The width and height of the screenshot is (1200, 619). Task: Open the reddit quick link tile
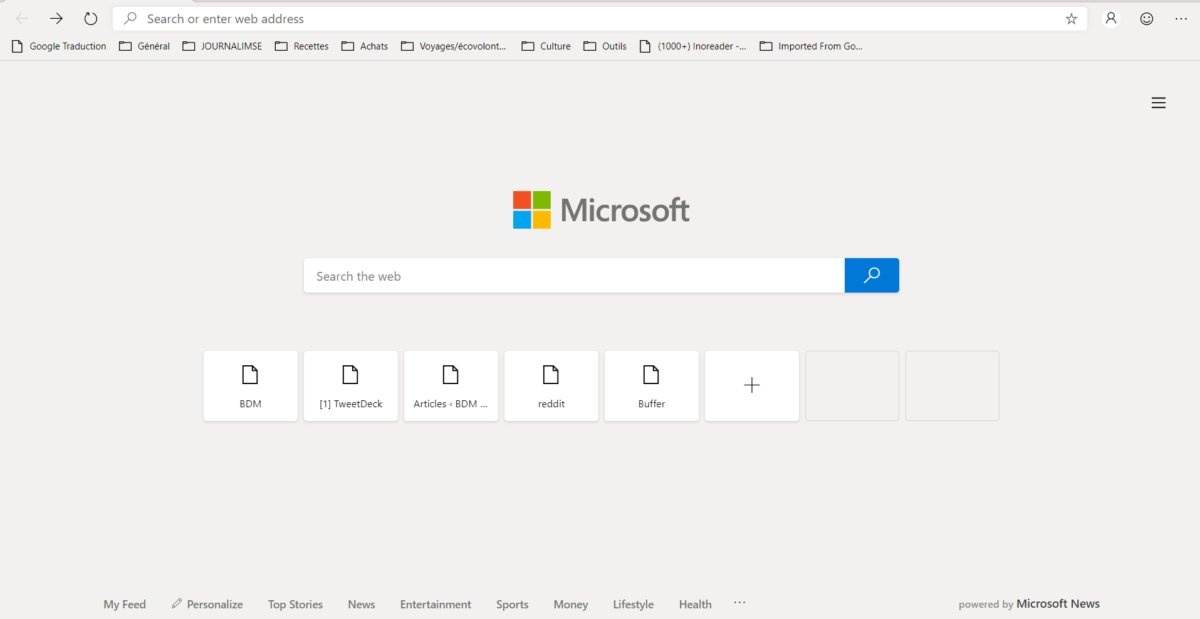pyautogui.click(x=551, y=385)
